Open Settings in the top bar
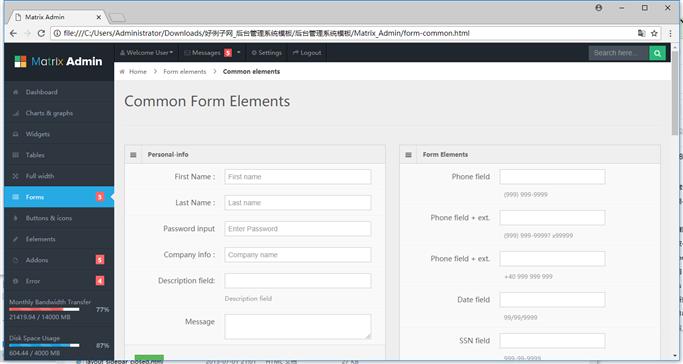 (x=267, y=53)
